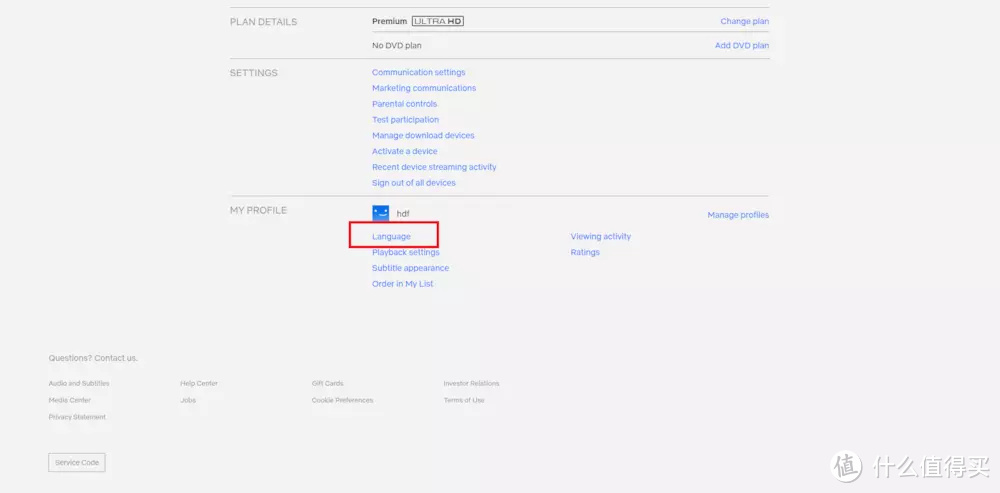Image resolution: width=1000 pixels, height=493 pixels.
Task: Open Communication settings
Action: (x=418, y=72)
